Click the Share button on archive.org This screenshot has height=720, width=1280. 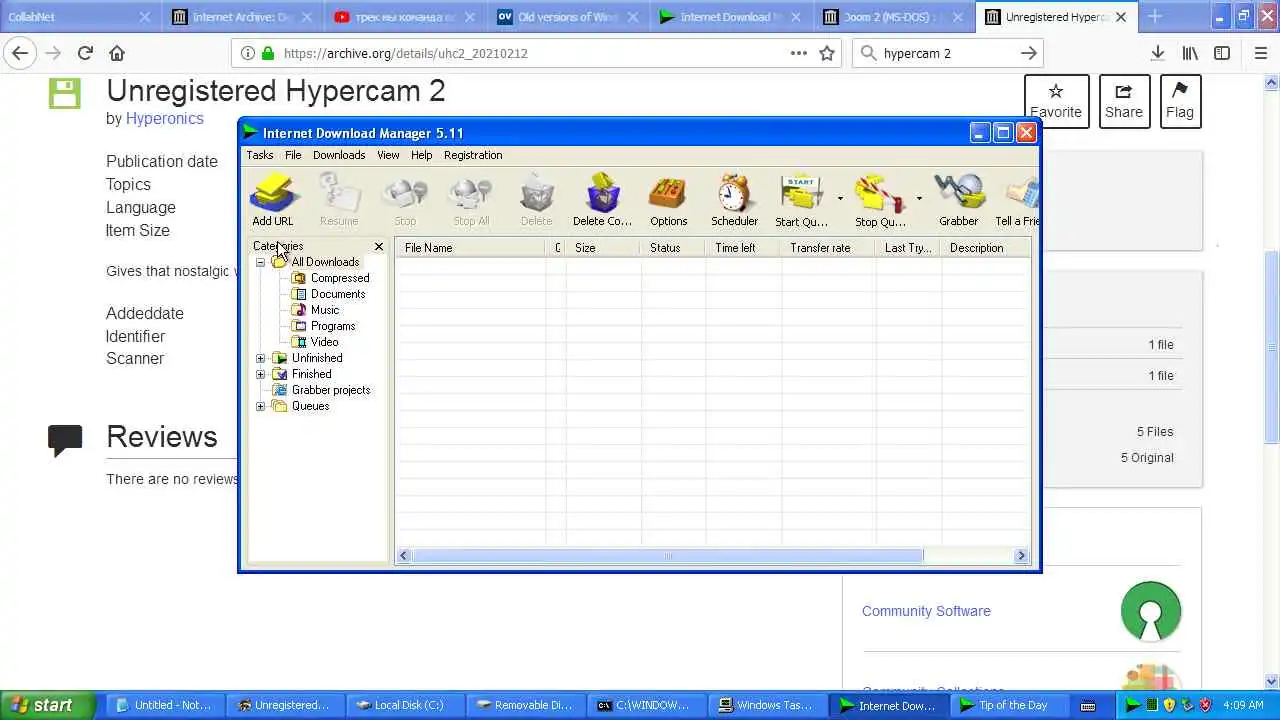pos(1124,101)
